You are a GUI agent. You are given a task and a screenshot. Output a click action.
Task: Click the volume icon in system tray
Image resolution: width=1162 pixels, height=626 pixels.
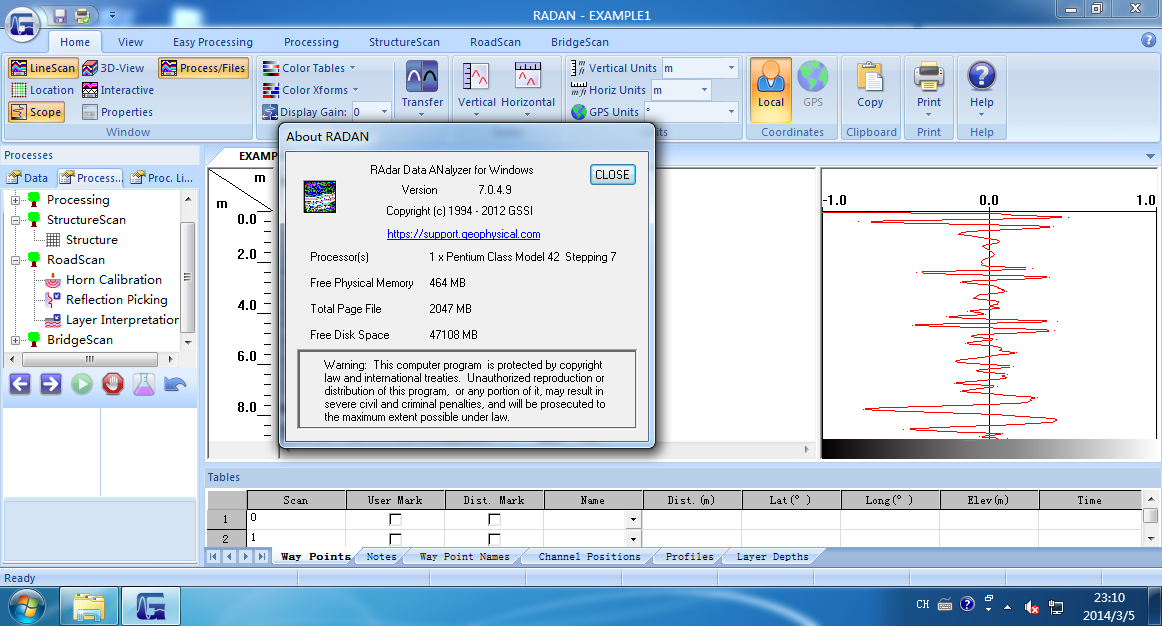(1032, 607)
